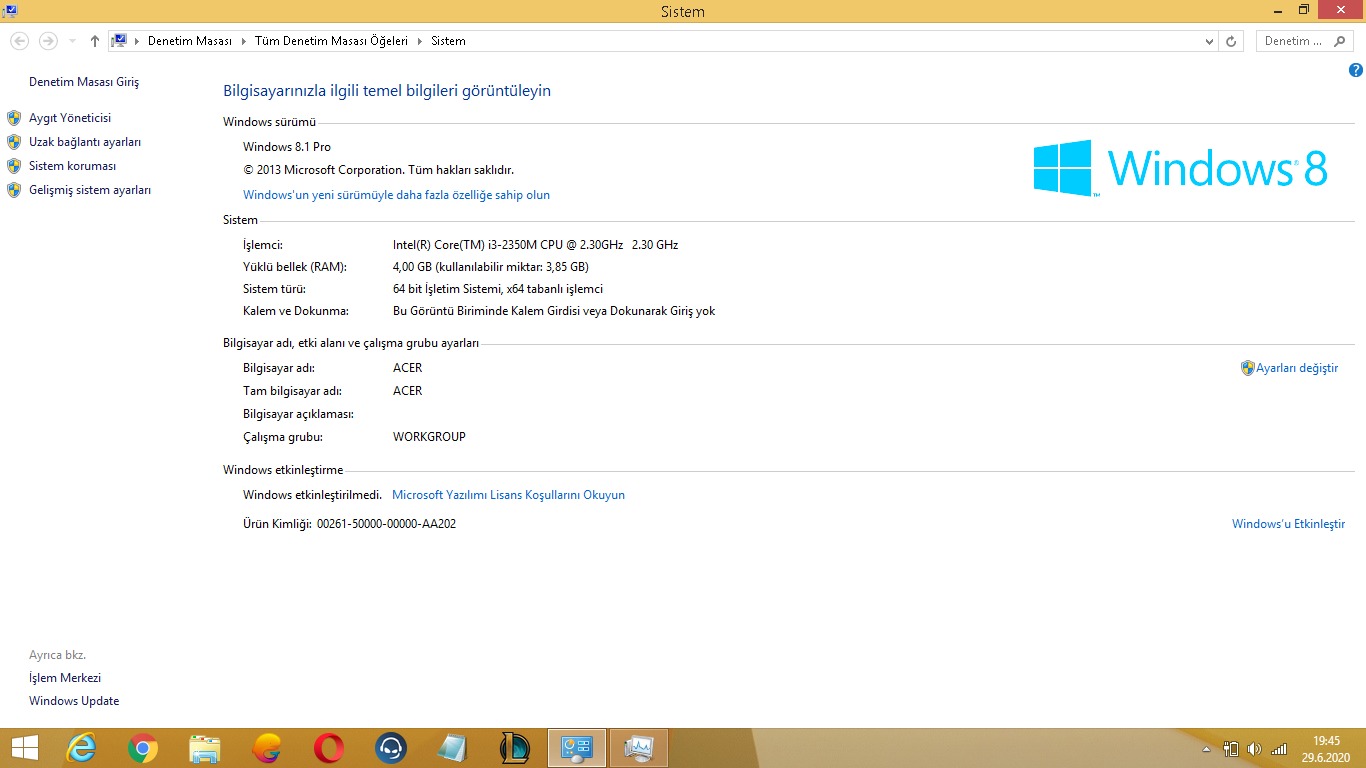Go to Denetim Masası Giriş
1366x768 pixels.
84,82
